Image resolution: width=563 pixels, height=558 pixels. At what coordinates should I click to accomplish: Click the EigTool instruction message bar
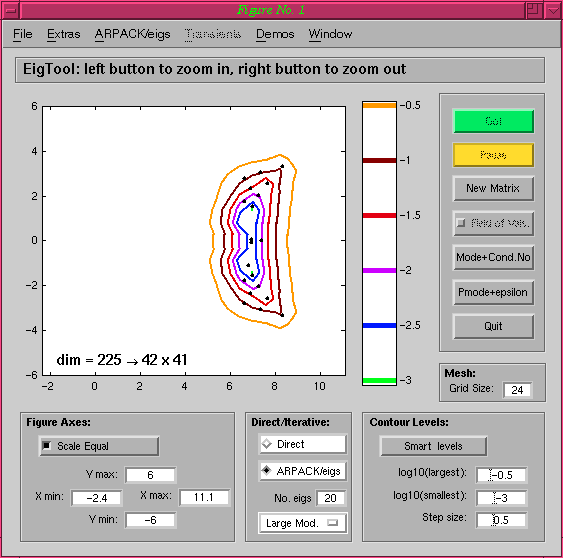pyautogui.click(x=280, y=70)
